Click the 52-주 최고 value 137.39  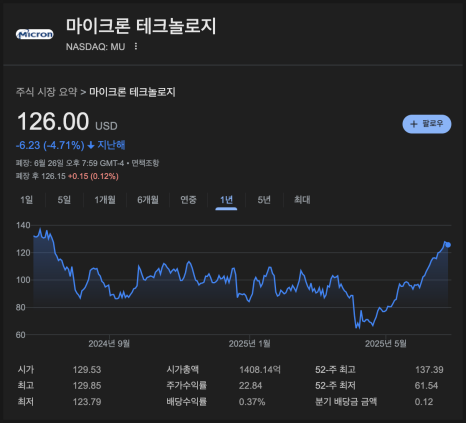point(429,370)
